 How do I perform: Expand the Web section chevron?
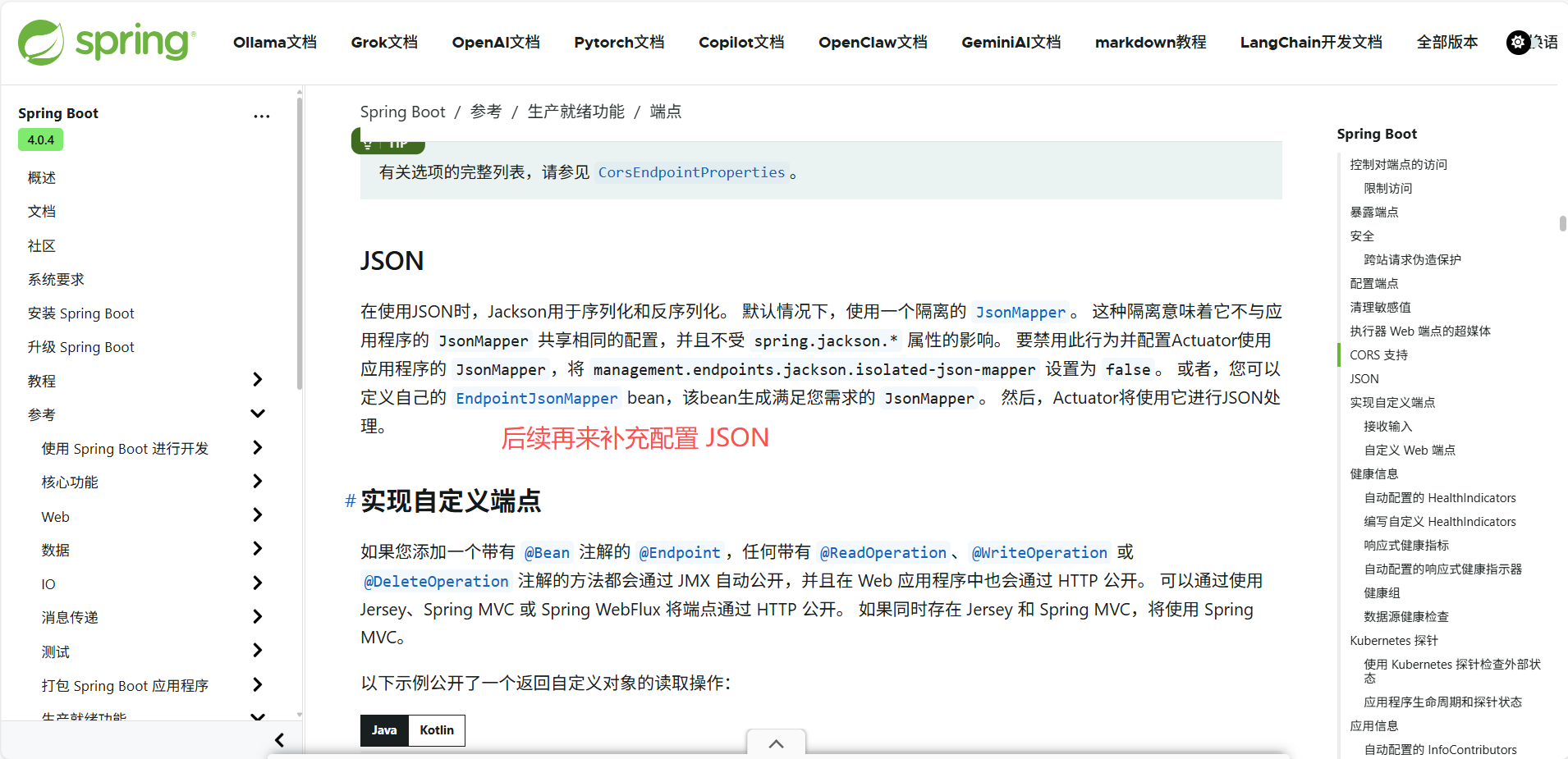(x=258, y=515)
